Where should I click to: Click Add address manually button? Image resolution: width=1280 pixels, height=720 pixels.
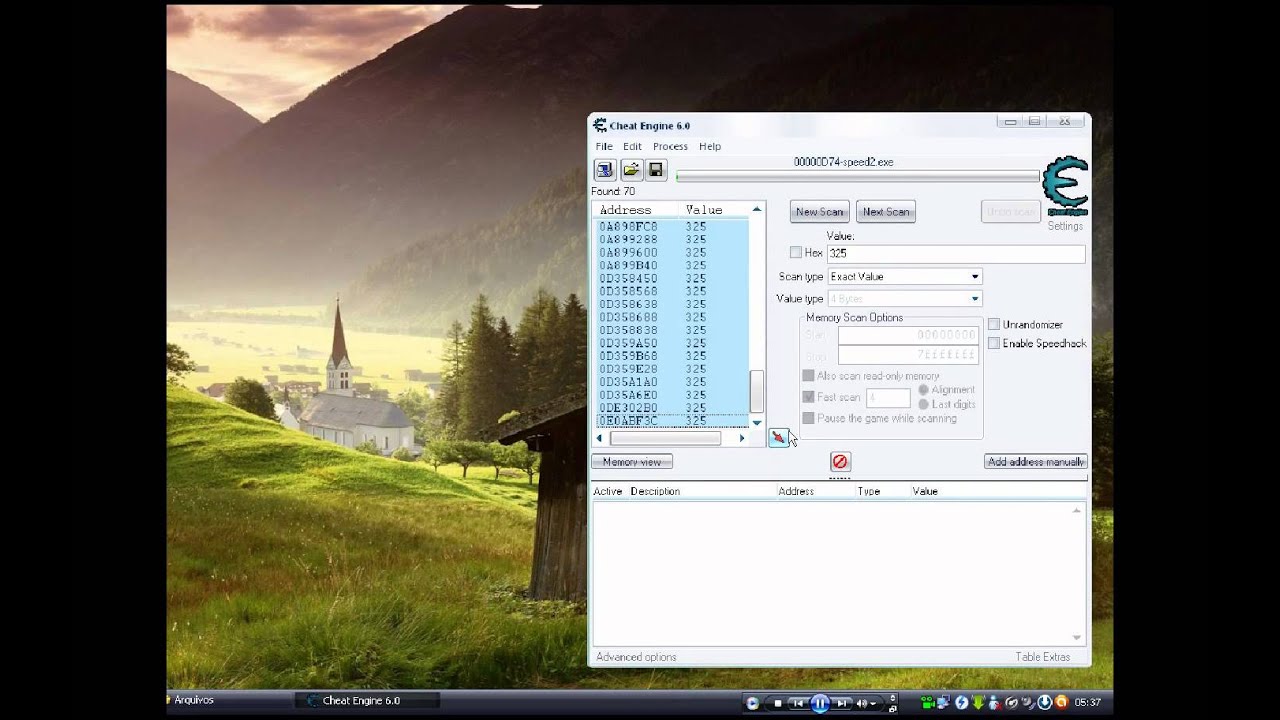1035,462
